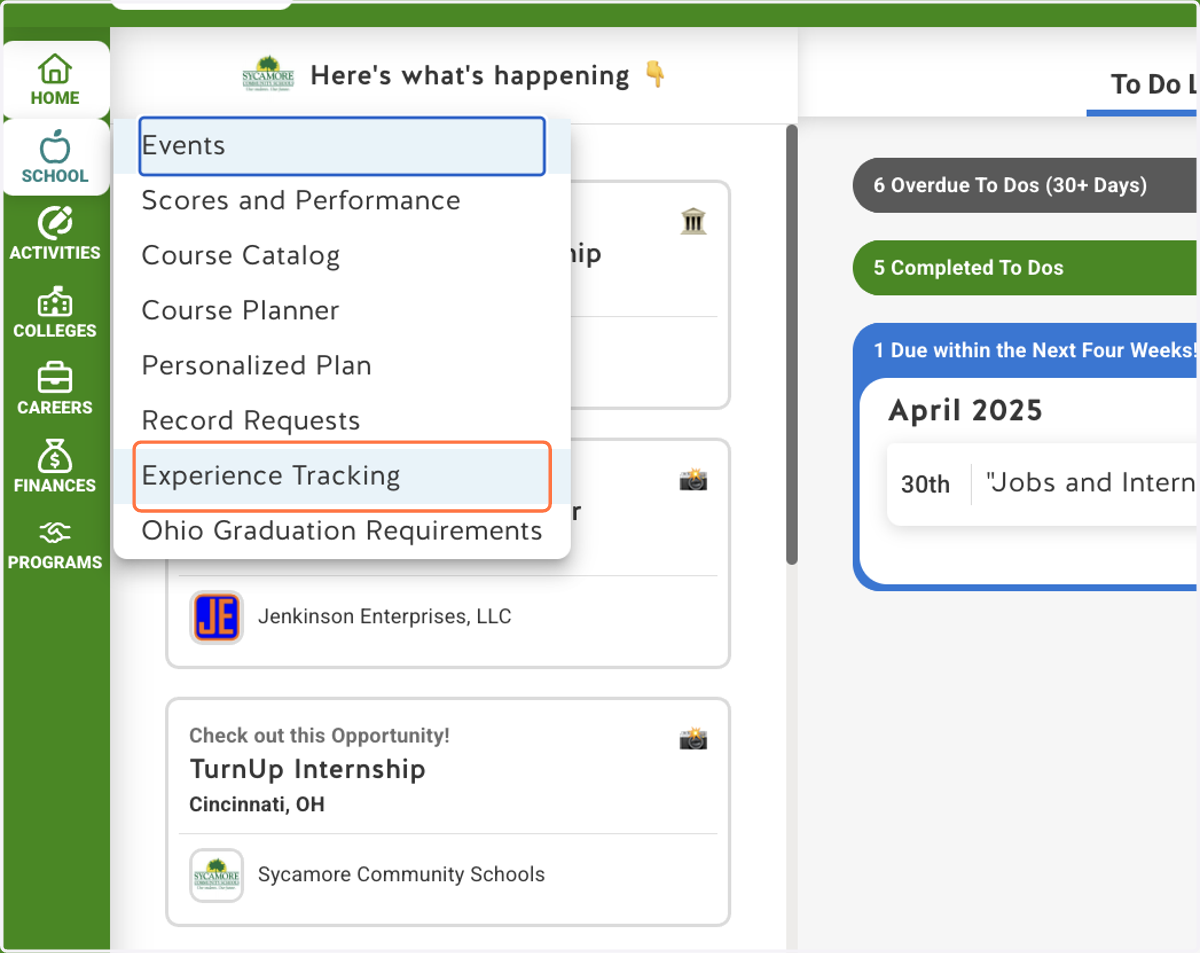Open the Careers sidebar section
1200x953 pixels.
pyautogui.click(x=55, y=389)
